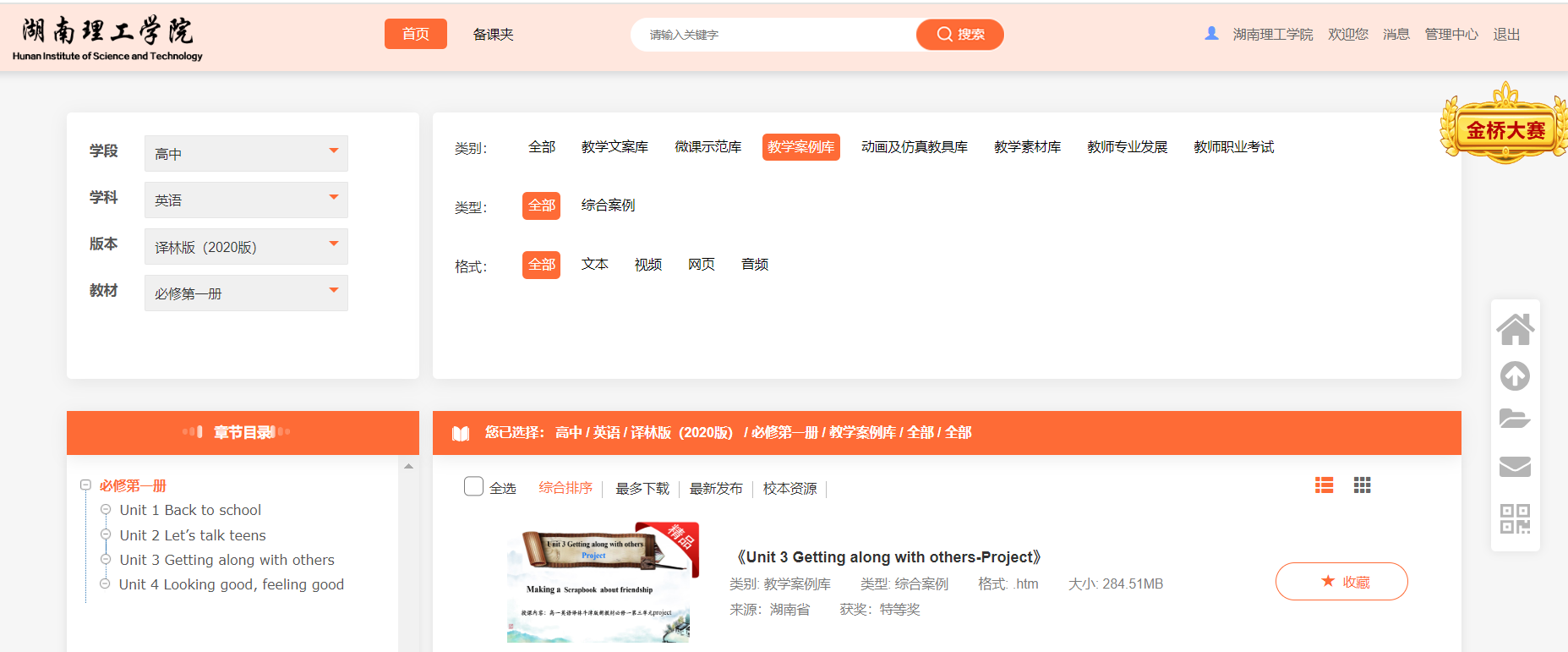Open the 学段 dropdown showing 高中
Screen dimensions: 1568x652
(246, 154)
